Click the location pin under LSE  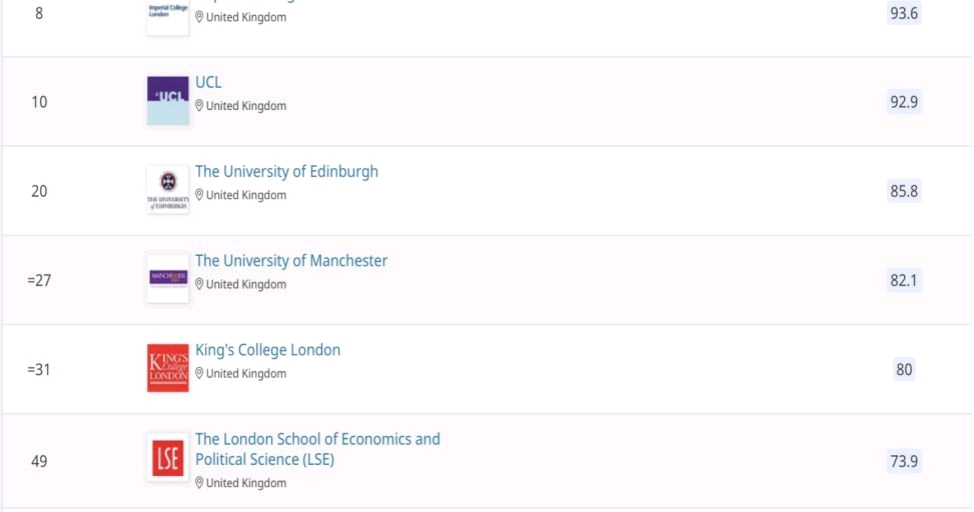tap(199, 482)
